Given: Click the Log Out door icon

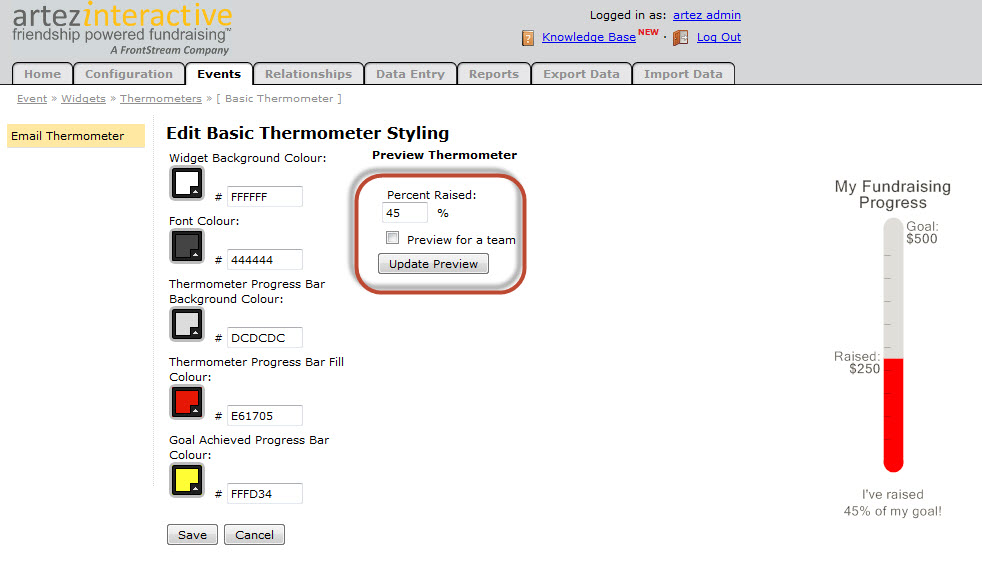Looking at the screenshot, I should point(681,38).
